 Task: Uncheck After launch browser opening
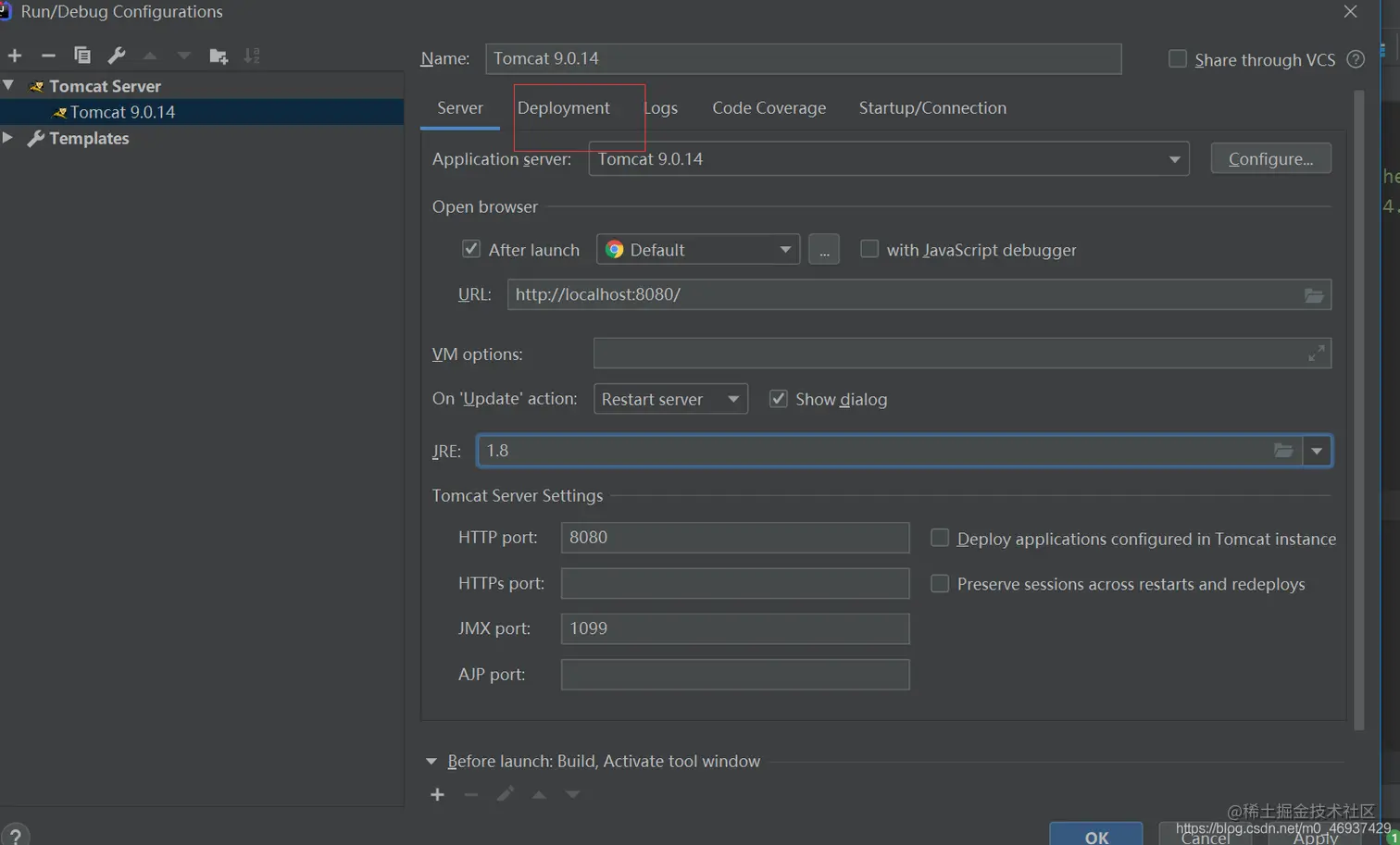tap(471, 249)
